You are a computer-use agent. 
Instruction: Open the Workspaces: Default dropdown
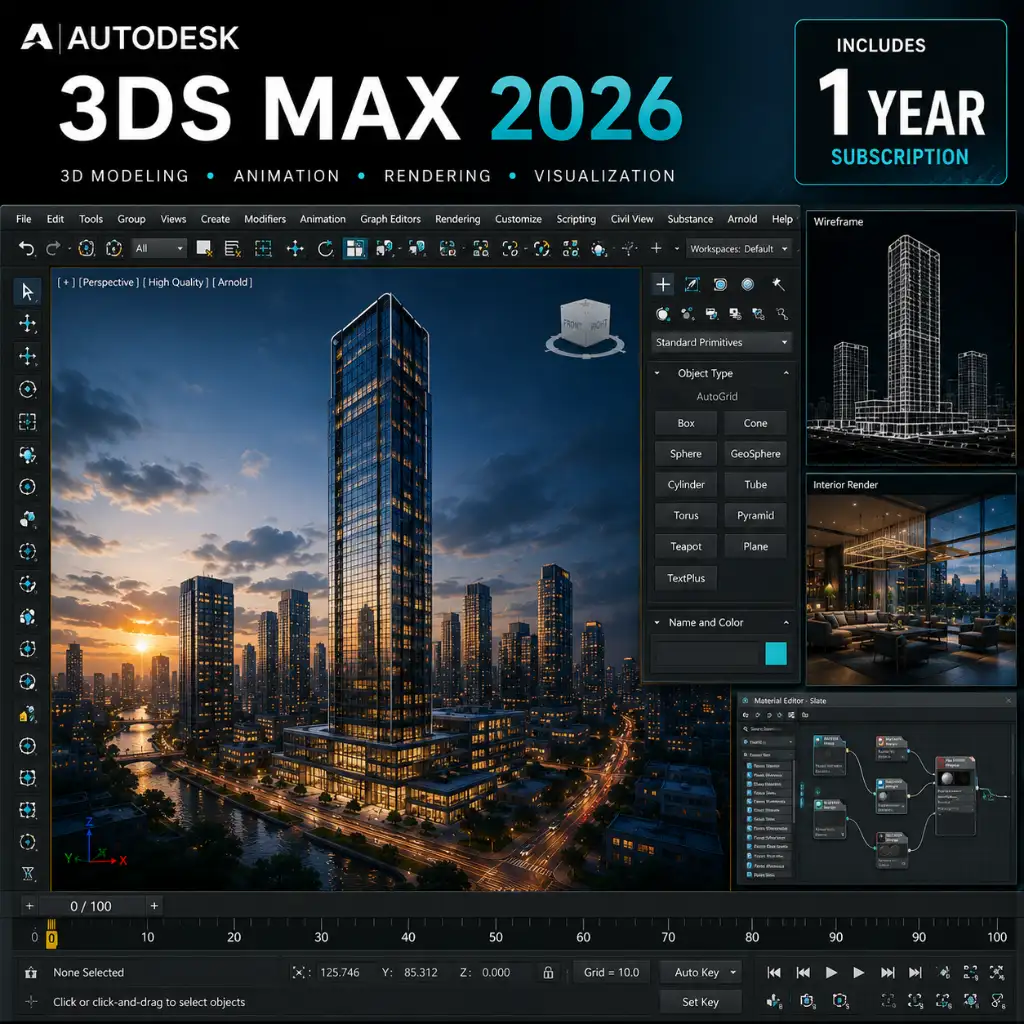pos(739,249)
